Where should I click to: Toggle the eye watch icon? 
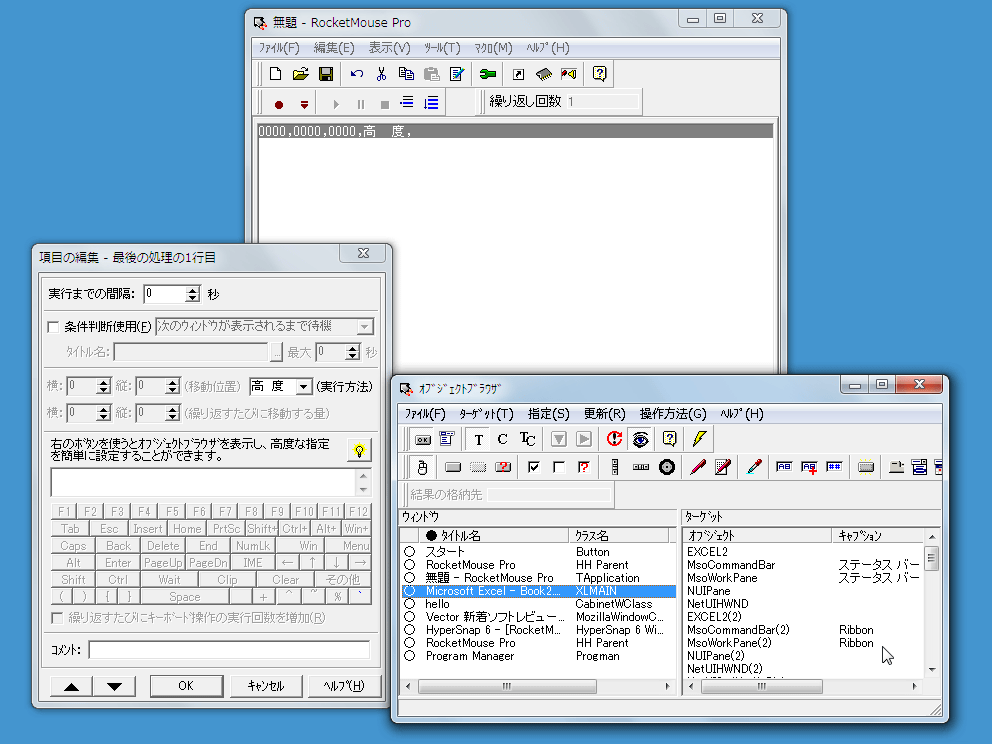pyautogui.click(x=640, y=439)
